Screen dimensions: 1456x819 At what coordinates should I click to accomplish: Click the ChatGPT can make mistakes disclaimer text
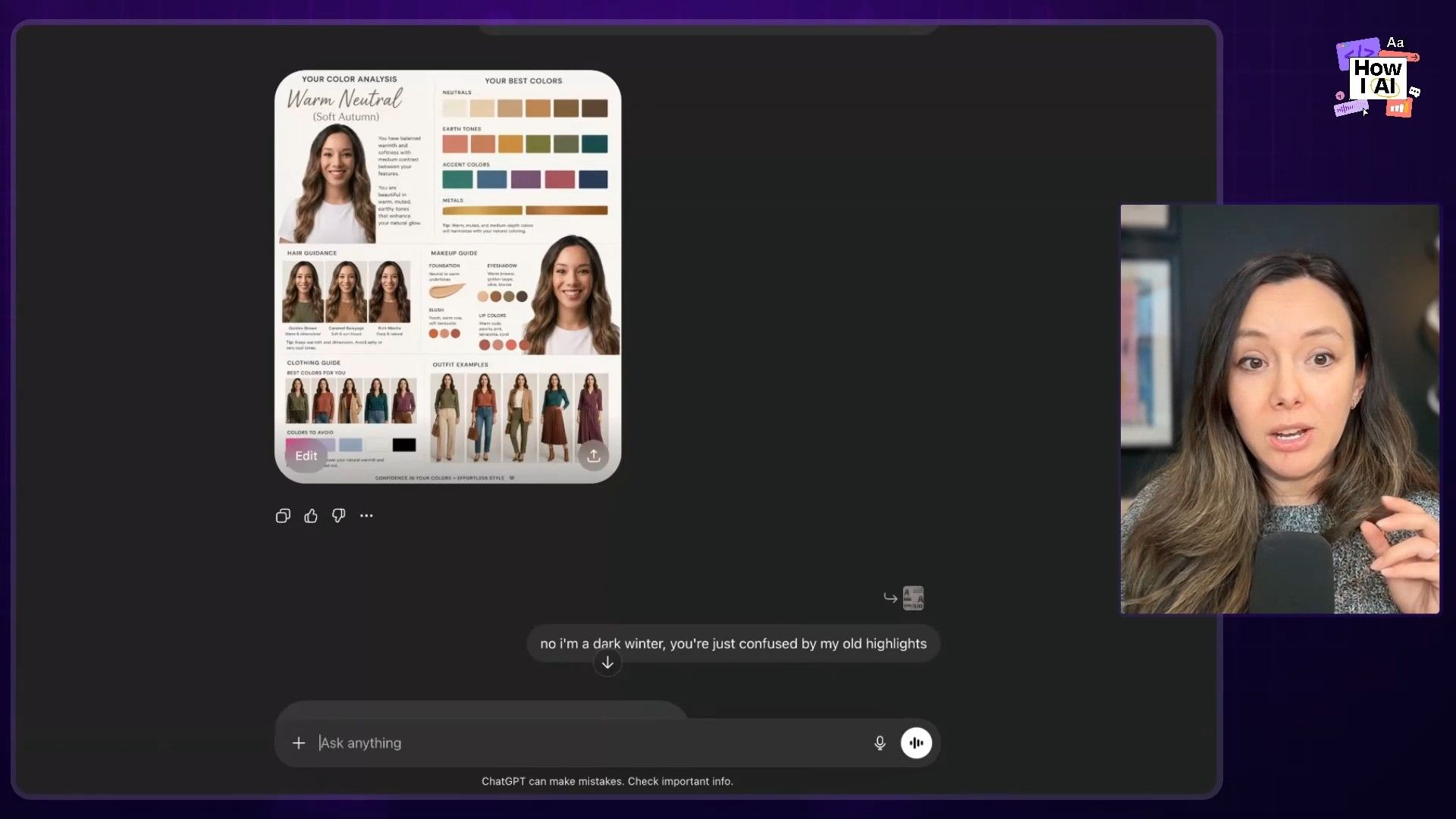tap(607, 782)
